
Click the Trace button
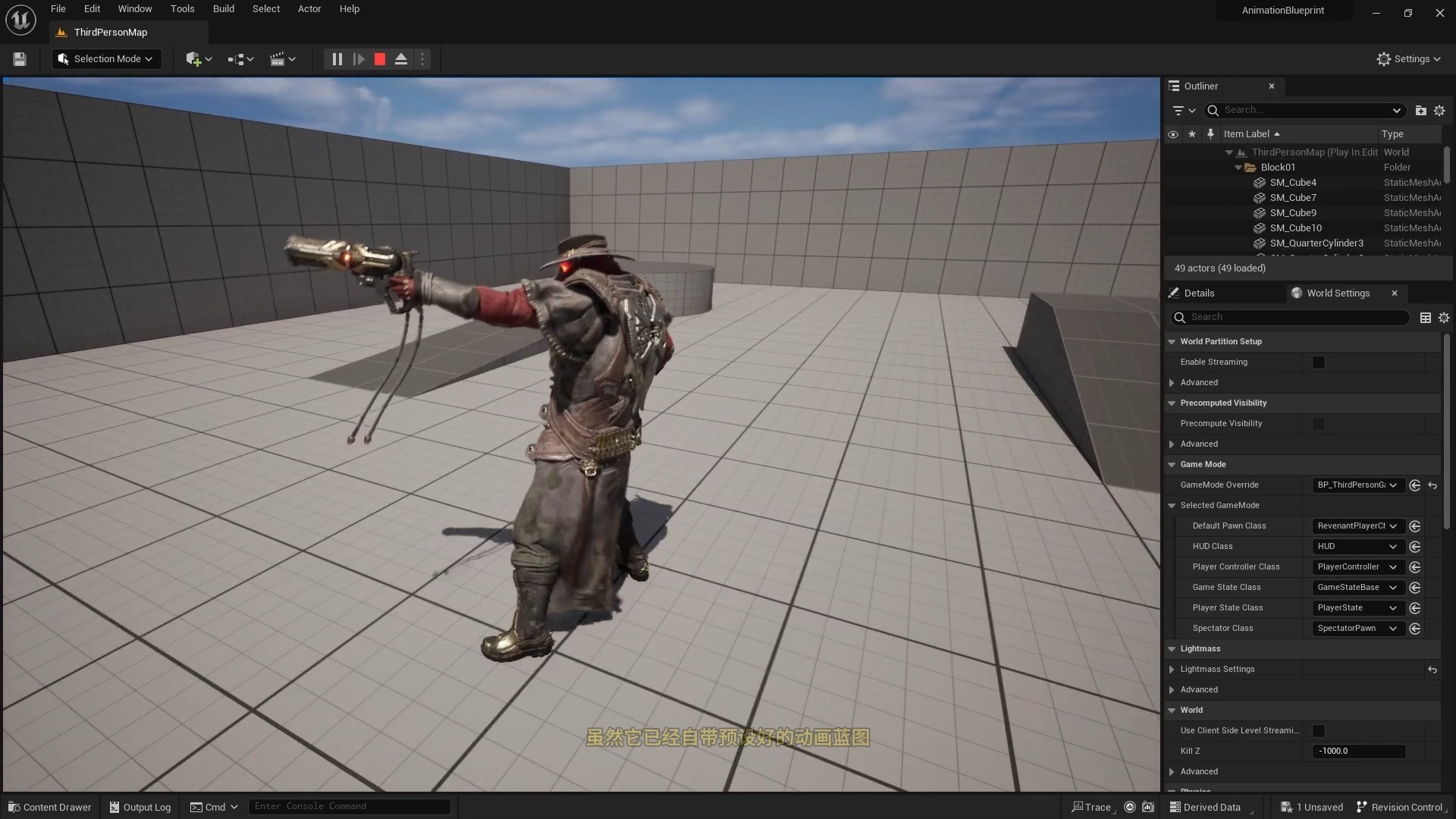click(1091, 808)
